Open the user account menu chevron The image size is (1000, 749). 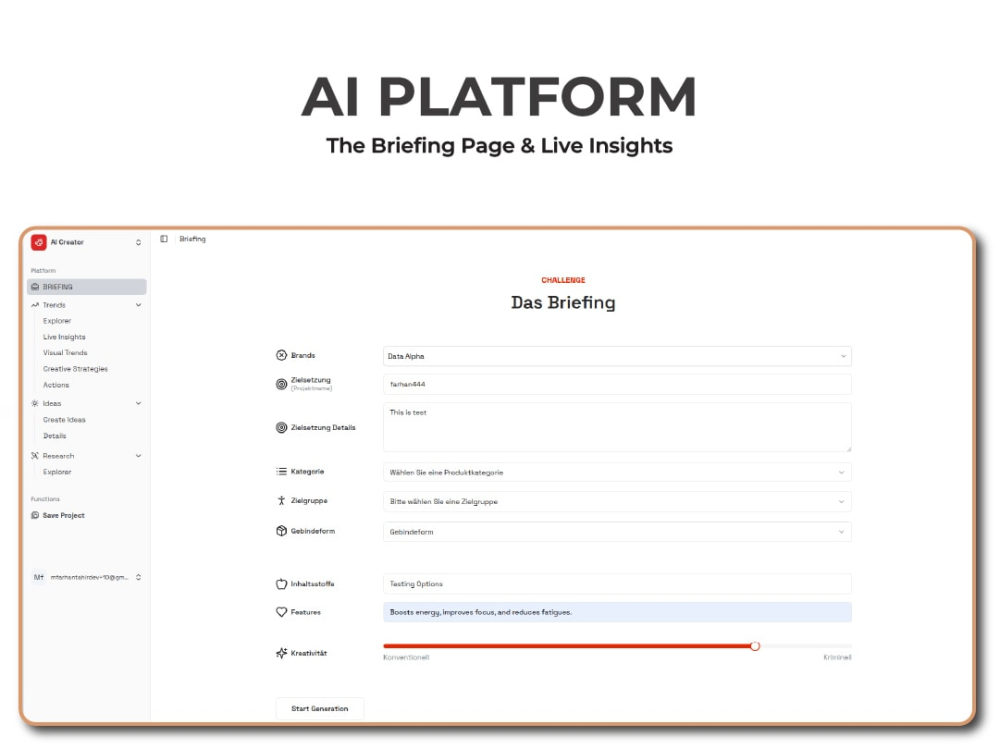pyautogui.click(x=138, y=577)
